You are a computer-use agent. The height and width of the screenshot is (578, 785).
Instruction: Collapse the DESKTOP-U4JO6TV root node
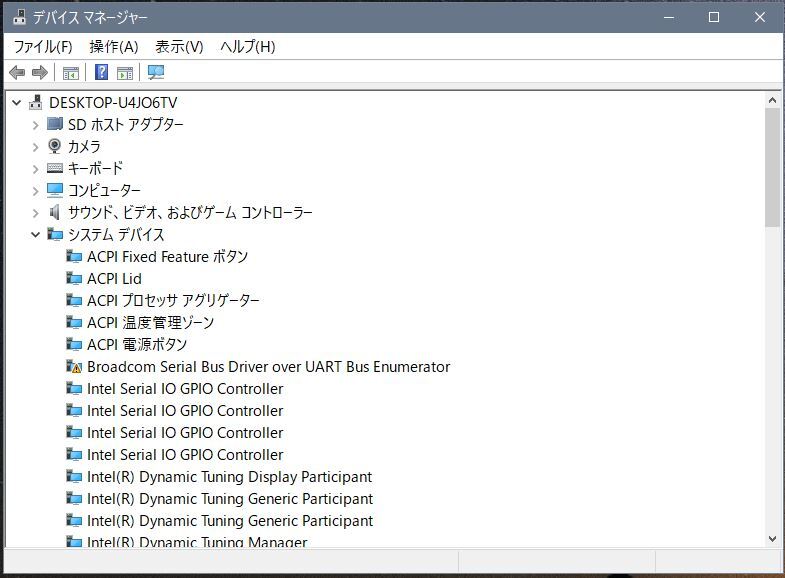(x=17, y=103)
